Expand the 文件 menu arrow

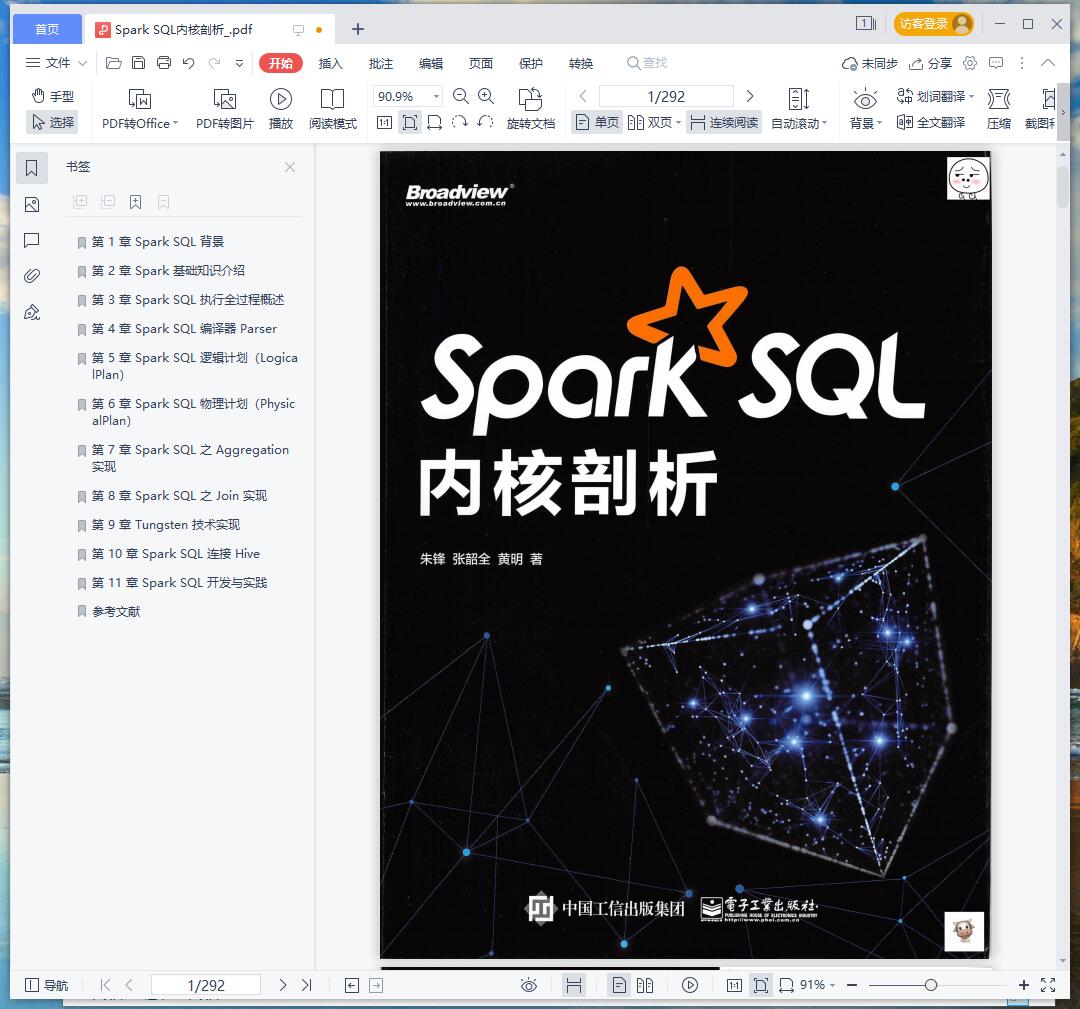coord(83,63)
